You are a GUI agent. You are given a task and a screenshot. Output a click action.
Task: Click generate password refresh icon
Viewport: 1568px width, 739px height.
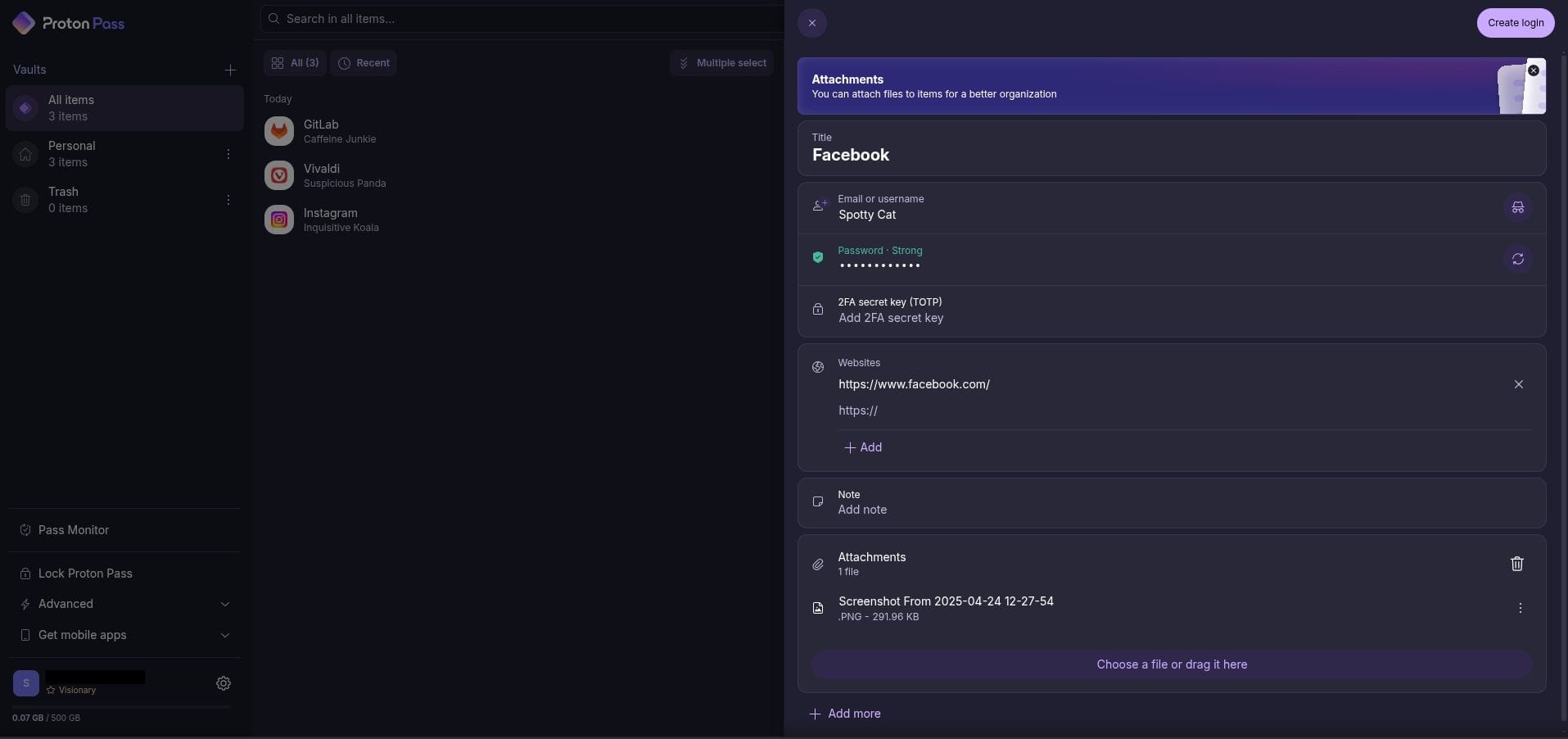1518,259
